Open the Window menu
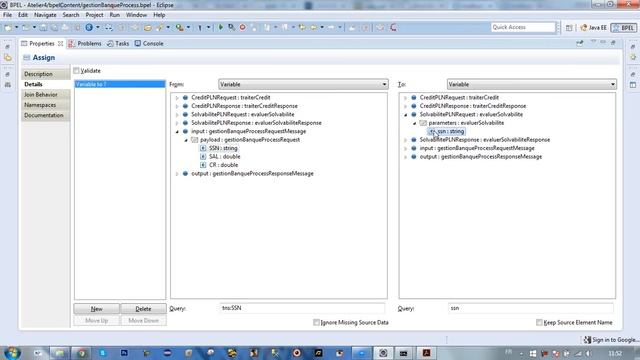 [x=136, y=15]
